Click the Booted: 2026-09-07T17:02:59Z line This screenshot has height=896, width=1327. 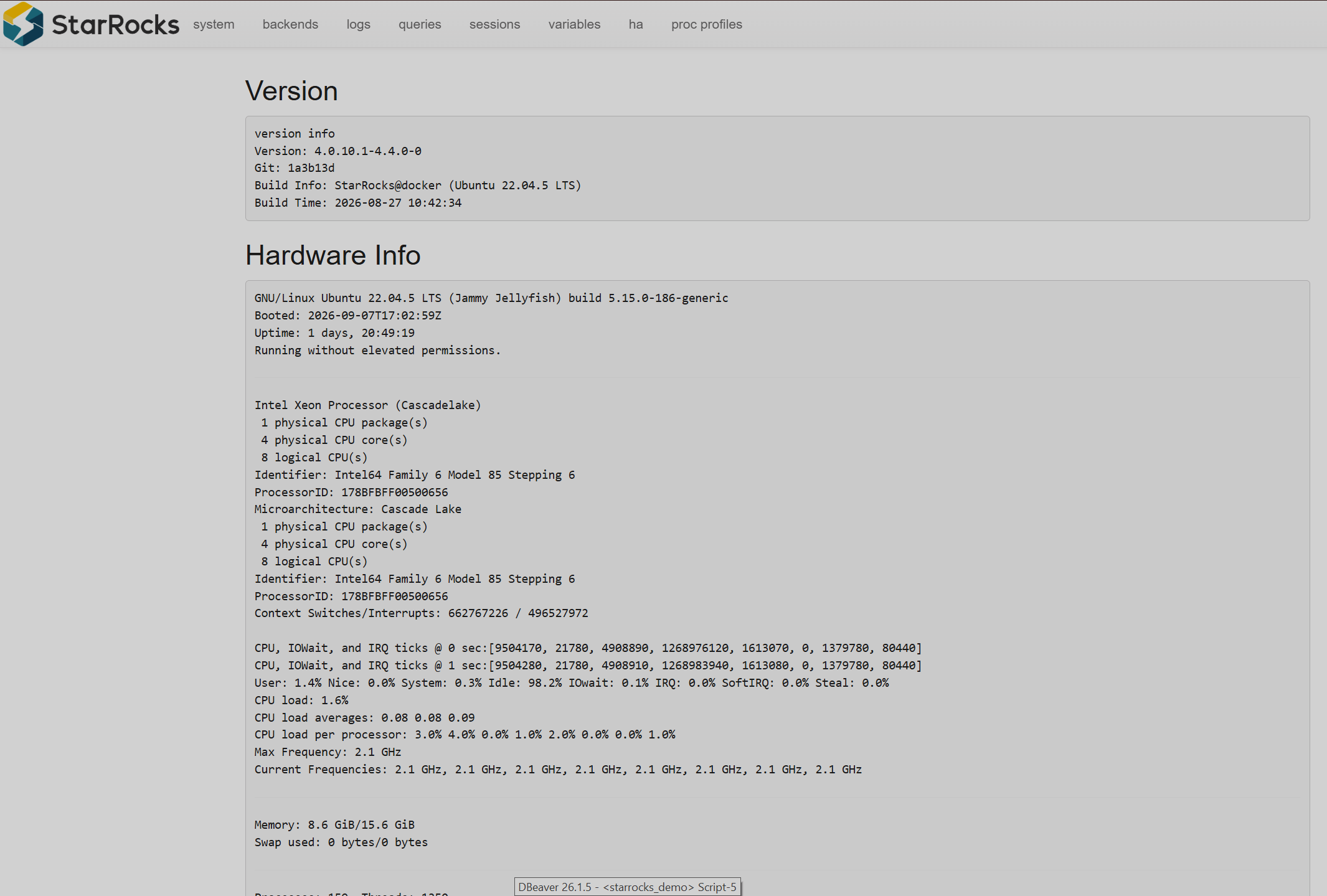pos(347,316)
